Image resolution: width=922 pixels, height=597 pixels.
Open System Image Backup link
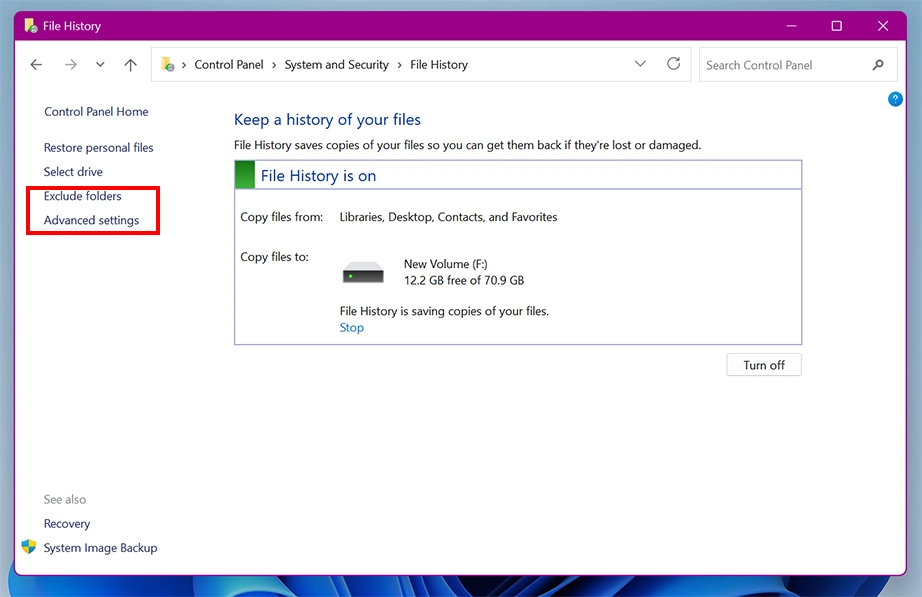(x=101, y=548)
